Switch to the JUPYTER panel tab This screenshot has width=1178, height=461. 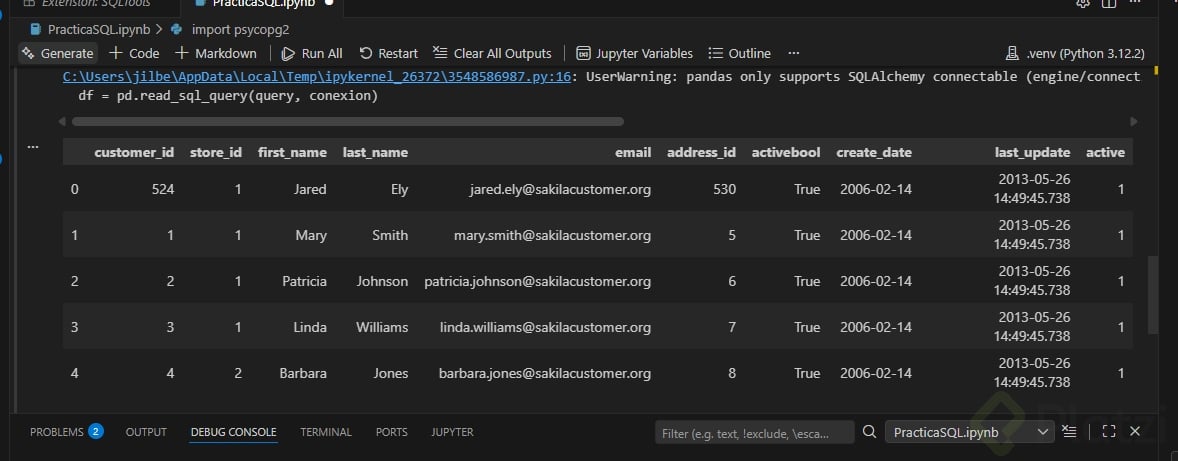(452, 432)
